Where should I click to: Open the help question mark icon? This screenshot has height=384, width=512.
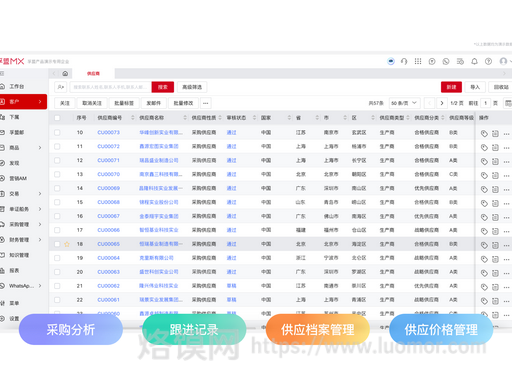(488, 61)
